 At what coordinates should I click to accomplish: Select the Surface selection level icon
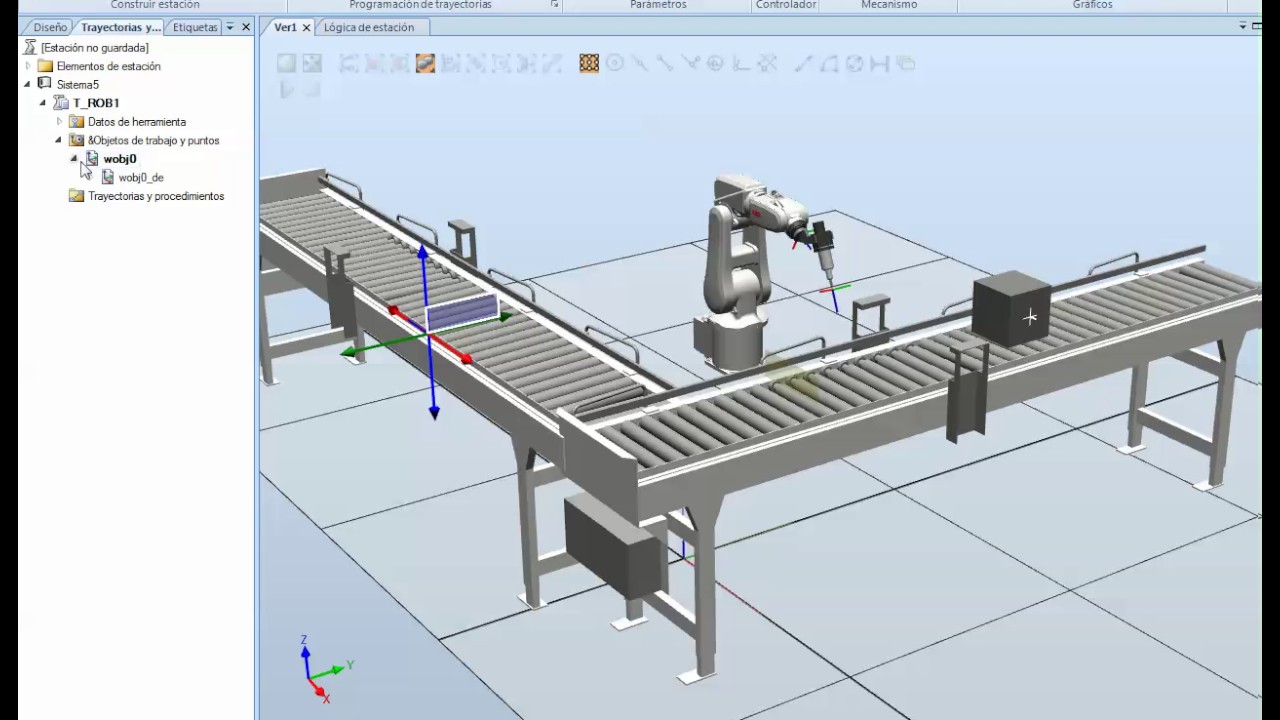coord(373,64)
